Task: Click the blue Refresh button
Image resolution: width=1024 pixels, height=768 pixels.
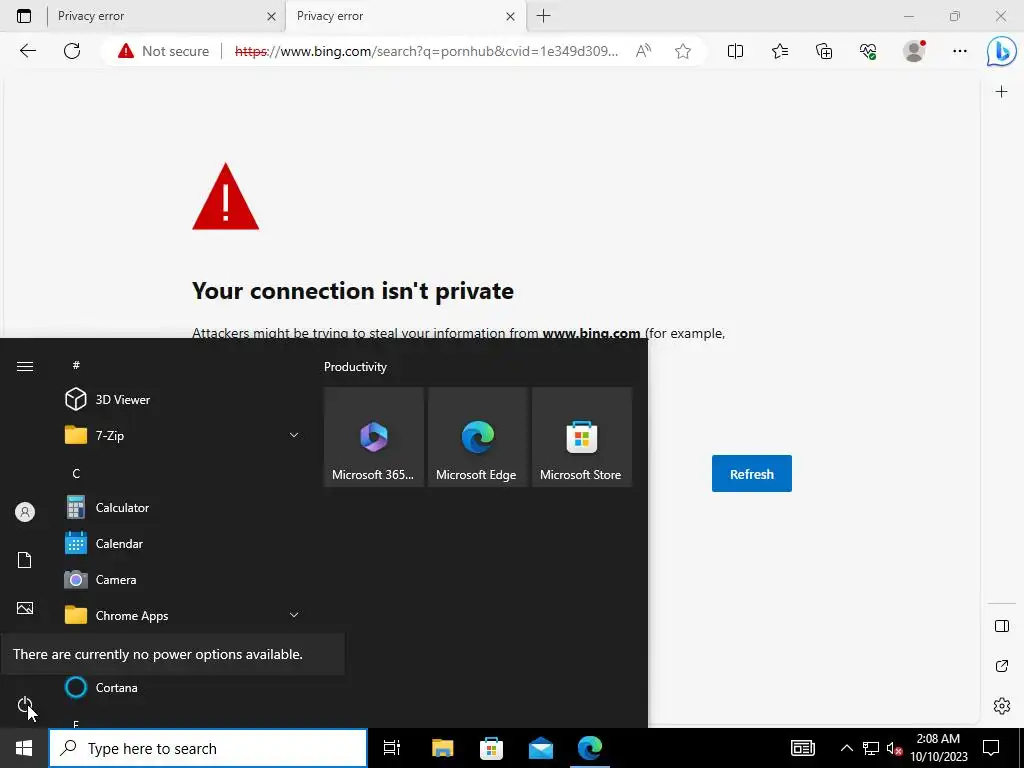Action: pyautogui.click(x=752, y=473)
